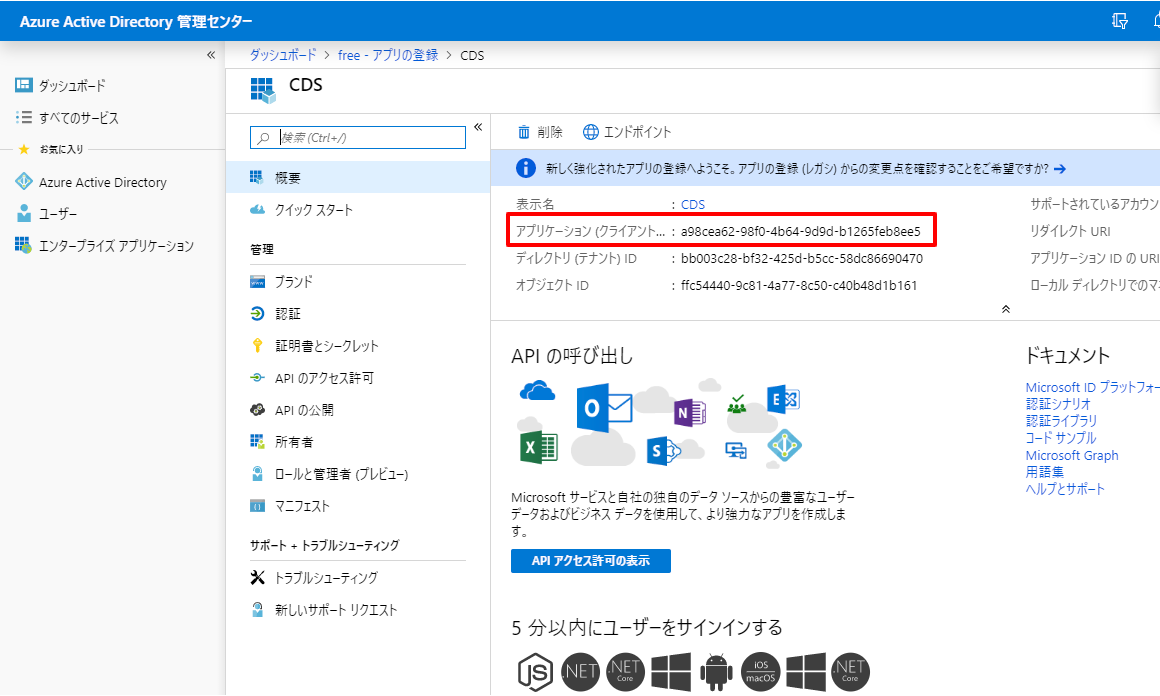
Task: Click the first .NET platform icon
Action: tap(580, 672)
